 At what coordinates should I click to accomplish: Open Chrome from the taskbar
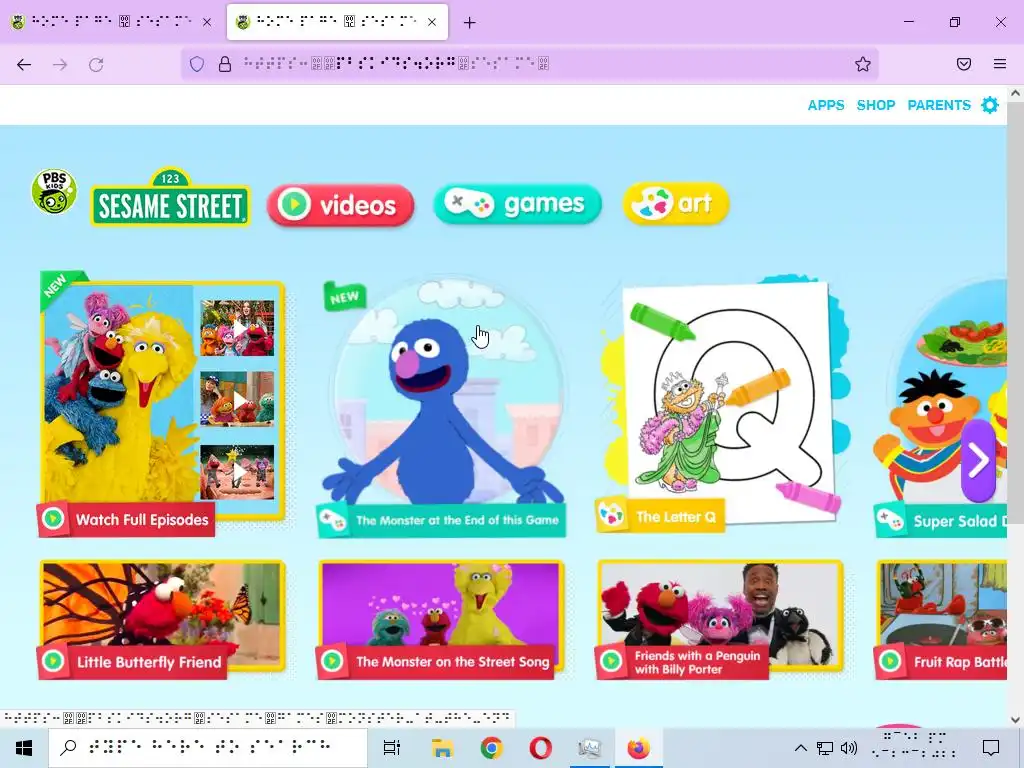click(491, 748)
